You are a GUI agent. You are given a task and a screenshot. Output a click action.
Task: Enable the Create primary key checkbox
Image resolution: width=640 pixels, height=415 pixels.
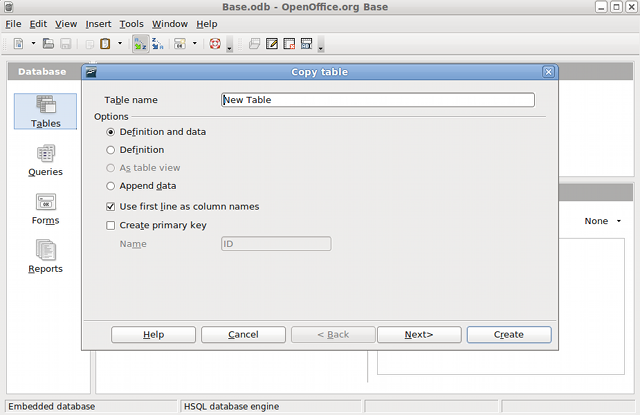click(x=111, y=226)
